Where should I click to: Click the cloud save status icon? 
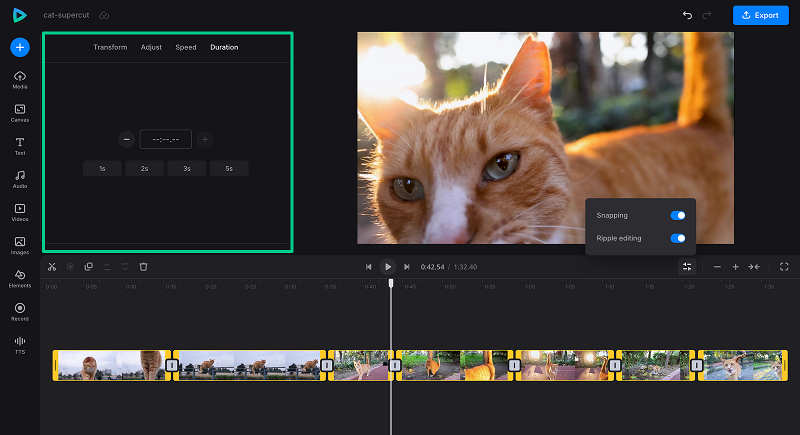[x=104, y=15]
